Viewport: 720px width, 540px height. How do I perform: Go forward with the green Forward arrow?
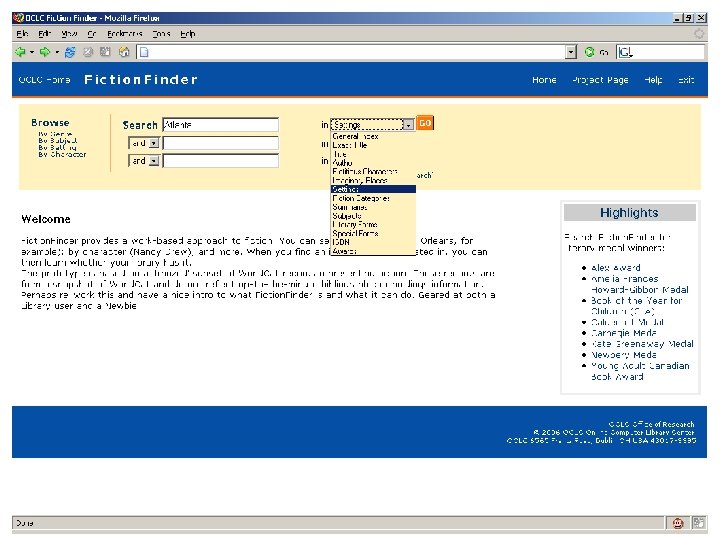tap(45, 52)
